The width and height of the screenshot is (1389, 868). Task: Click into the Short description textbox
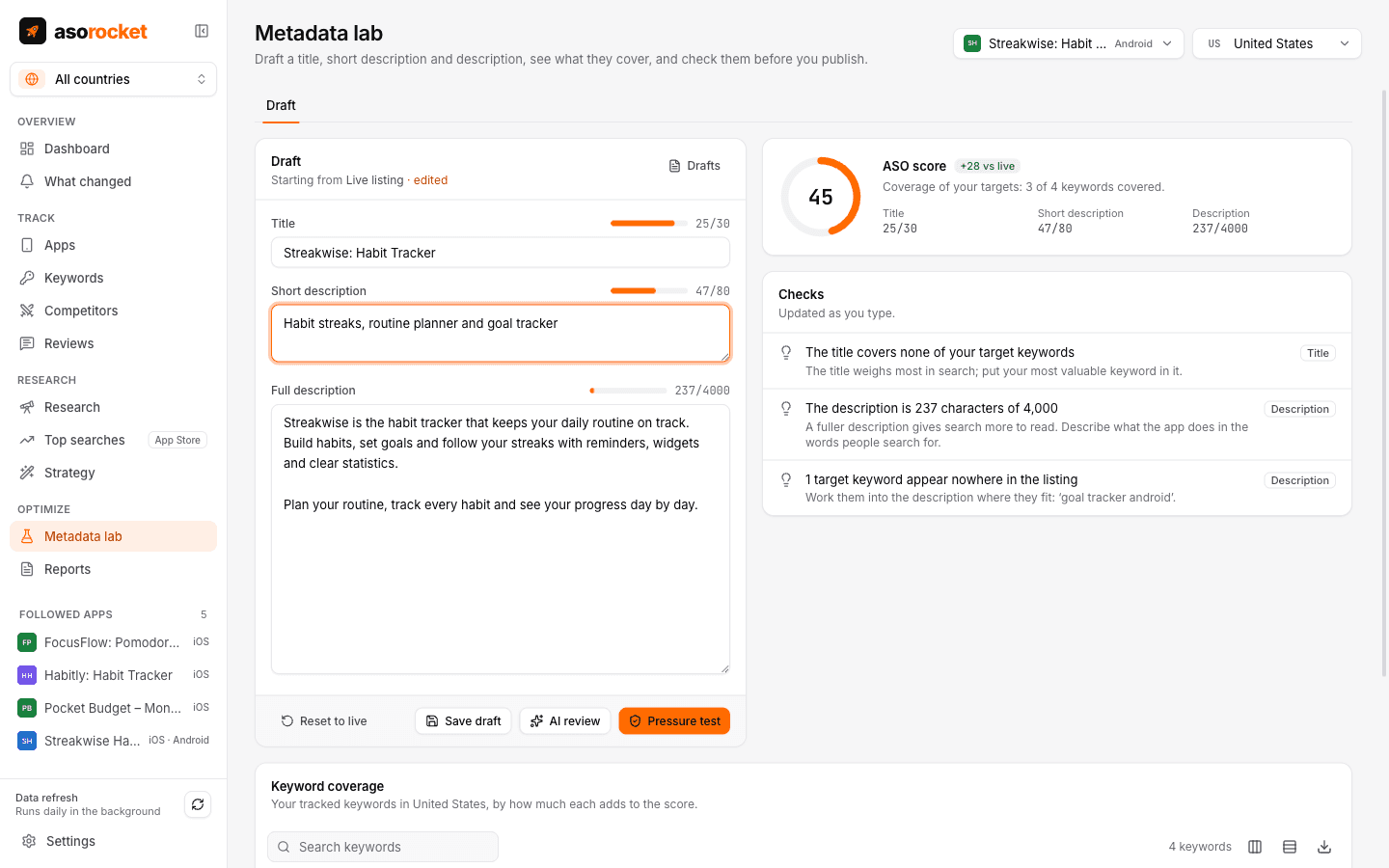(501, 333)
